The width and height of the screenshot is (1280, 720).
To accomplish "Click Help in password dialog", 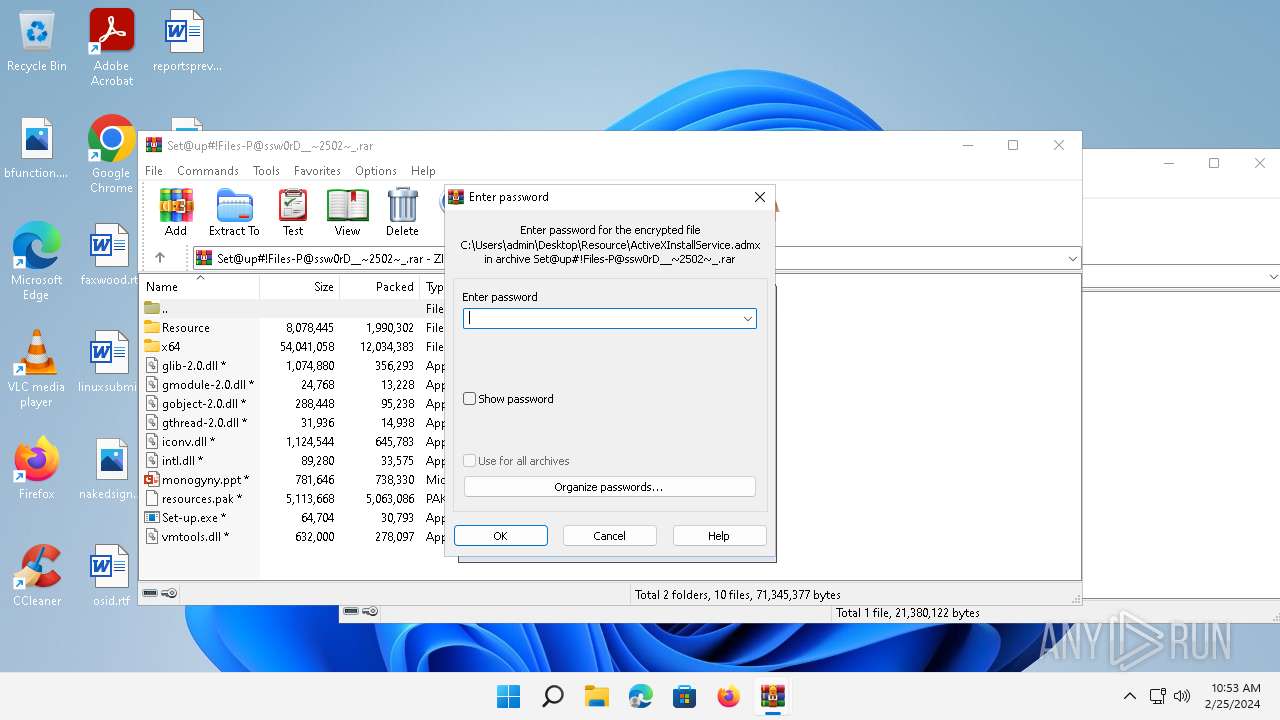I will 719,536.
